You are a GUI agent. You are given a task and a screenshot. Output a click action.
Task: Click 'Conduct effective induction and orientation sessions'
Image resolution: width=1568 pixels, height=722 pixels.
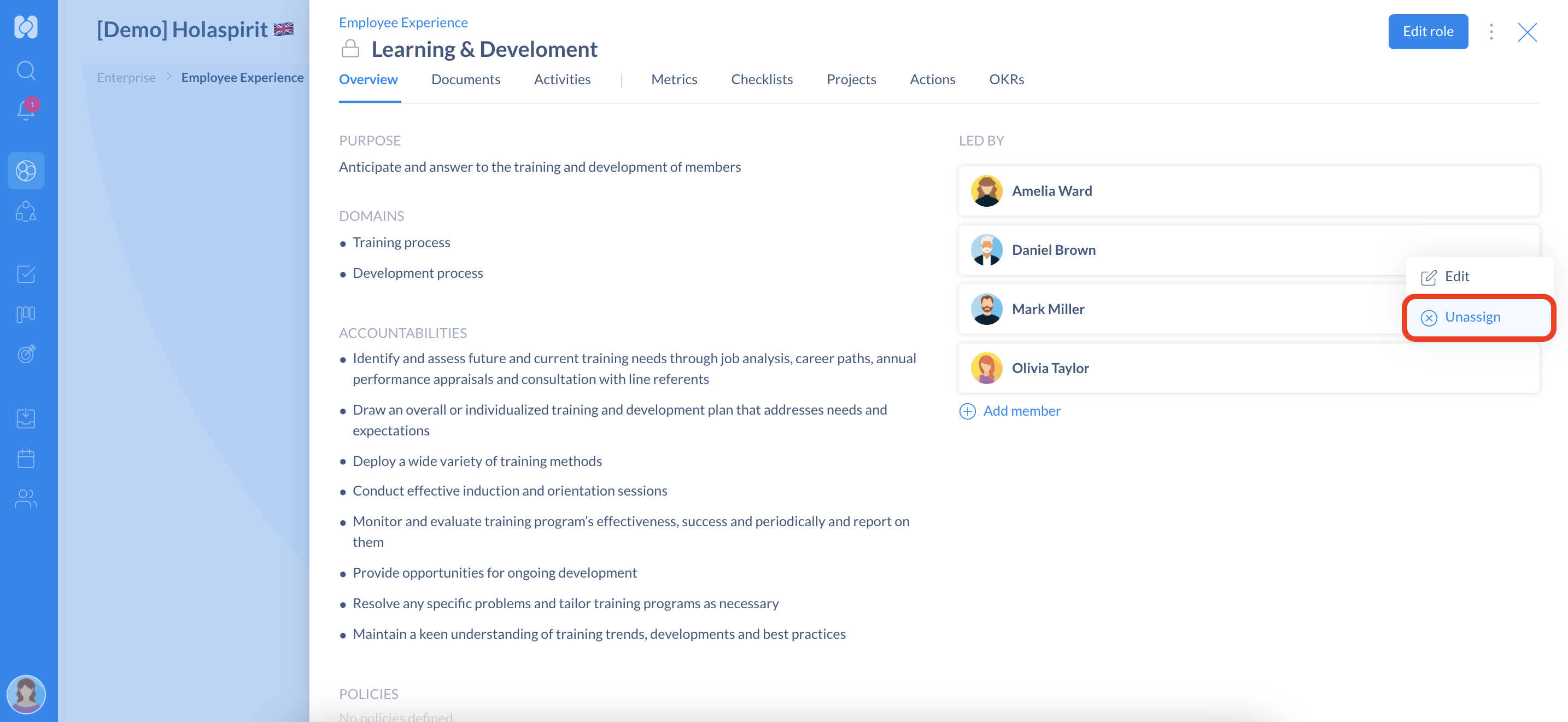(x=510, y=491)
